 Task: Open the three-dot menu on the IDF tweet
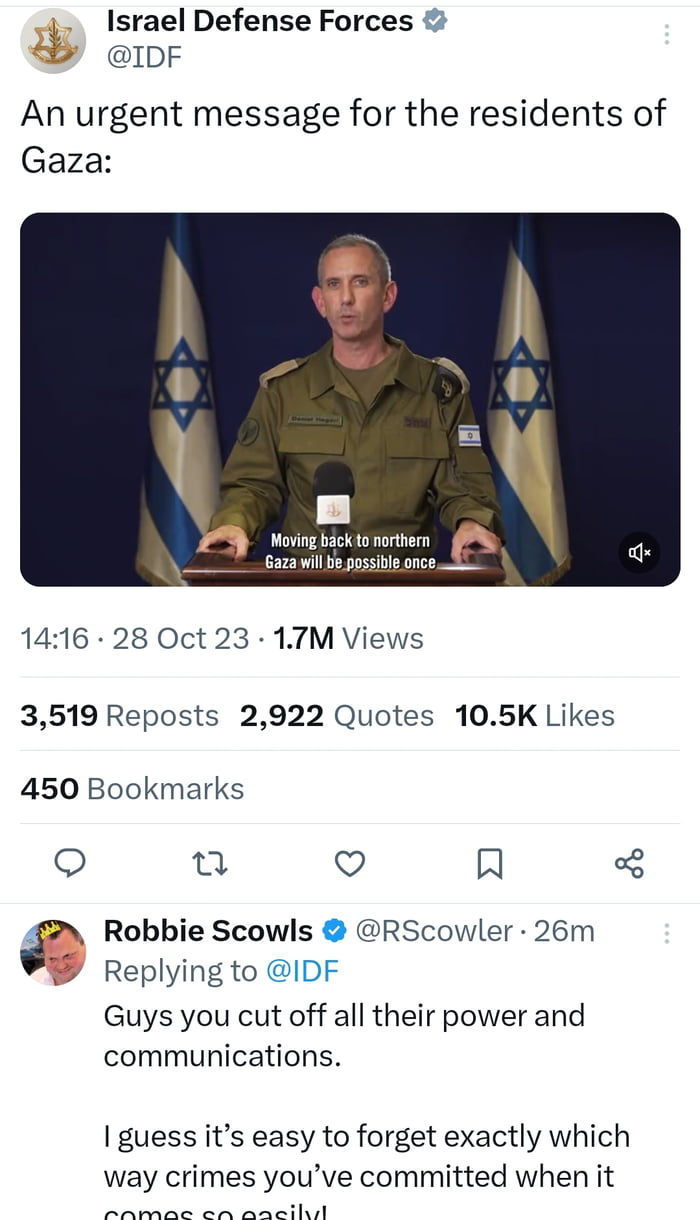point(667,33)
